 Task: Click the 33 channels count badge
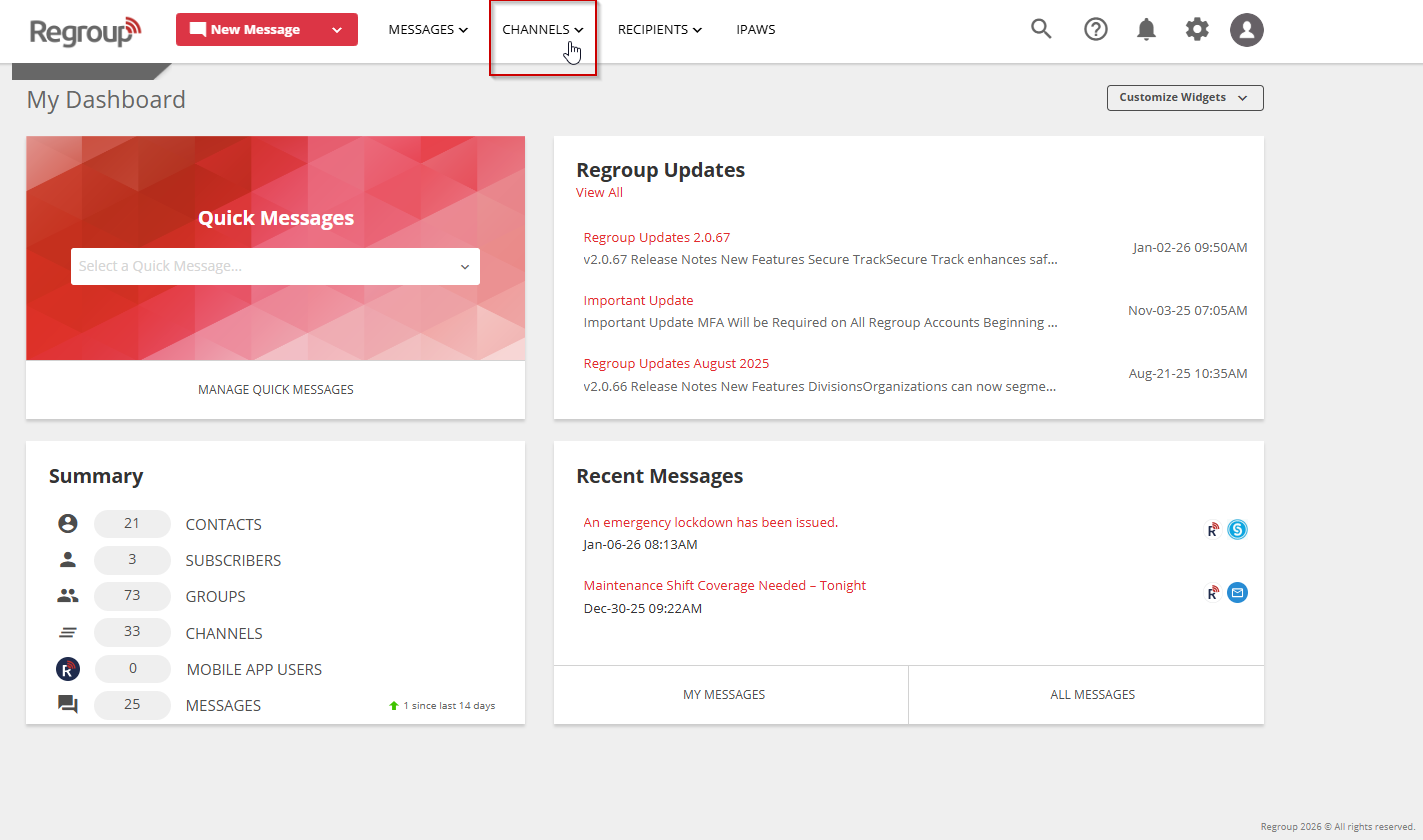(x=132, y=633)
